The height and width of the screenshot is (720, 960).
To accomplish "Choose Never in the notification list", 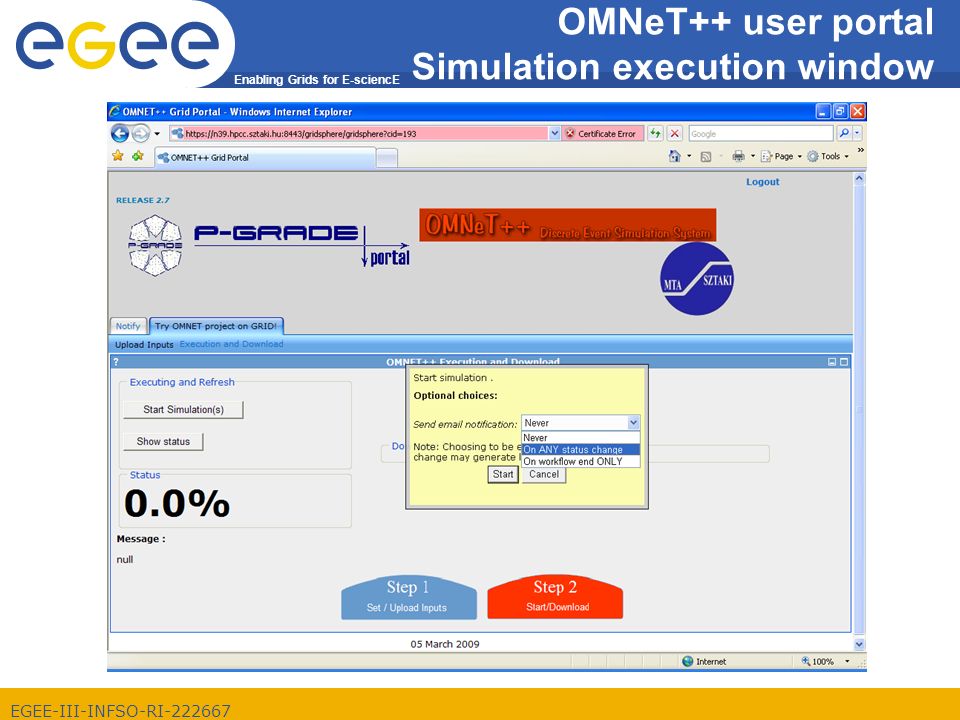I will [x=580, y=438].
